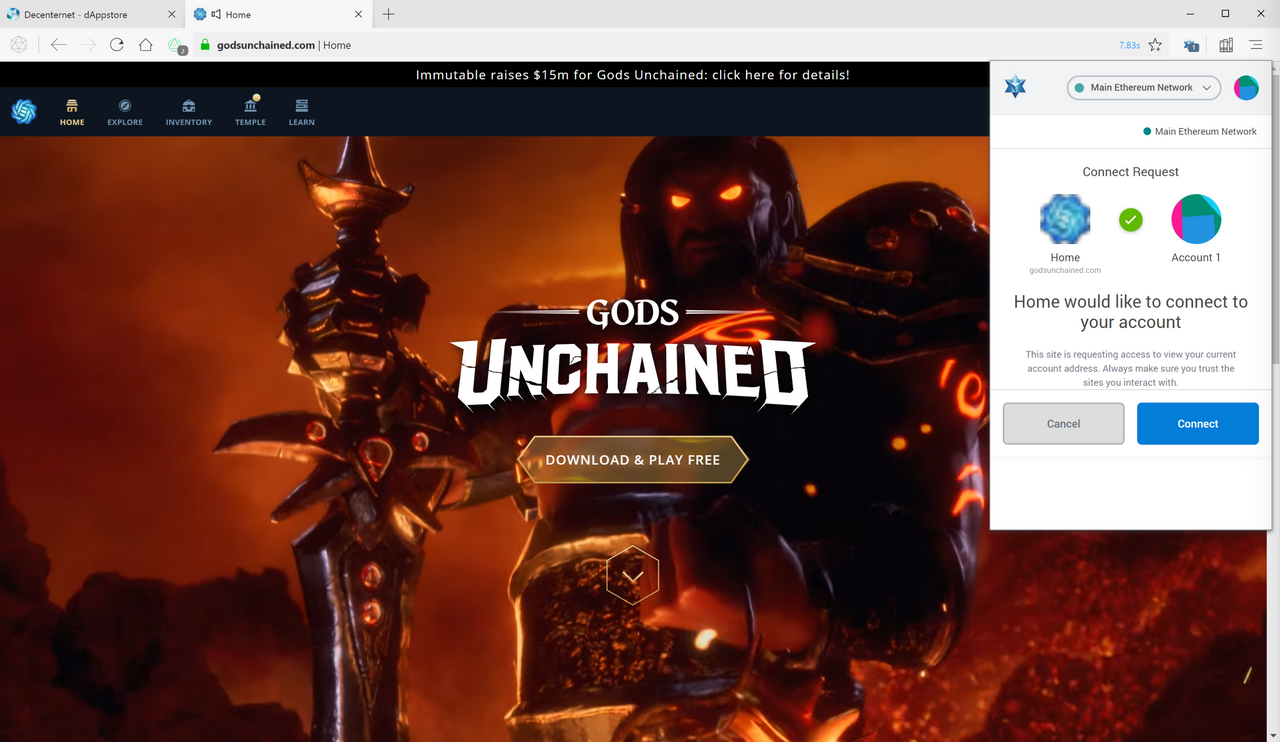The height and width of the screenshot is (742, 1280).
Task: Click the Gods Unchained site logo
Action: pos(23,111)
